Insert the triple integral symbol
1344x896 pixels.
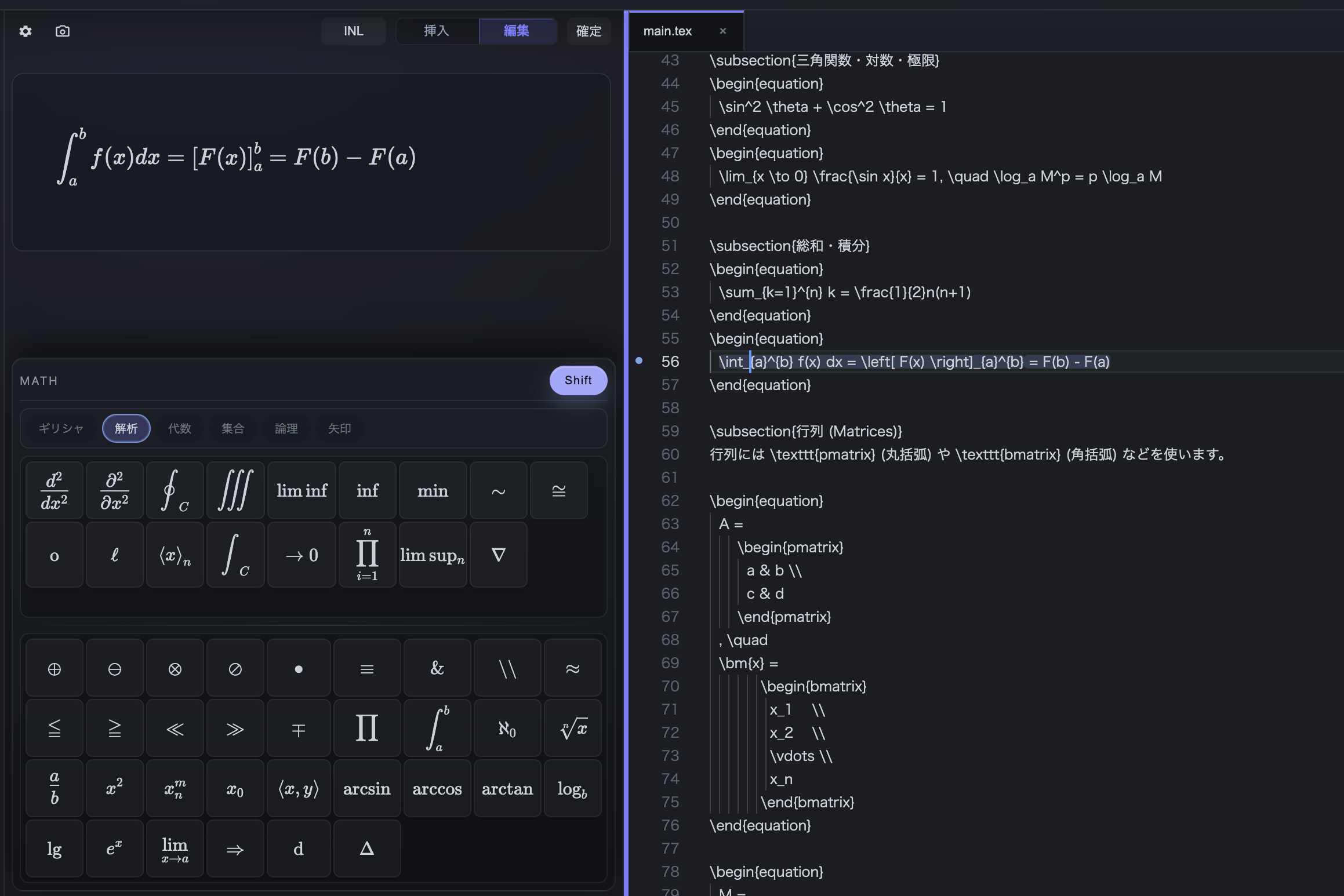point(235,490)
